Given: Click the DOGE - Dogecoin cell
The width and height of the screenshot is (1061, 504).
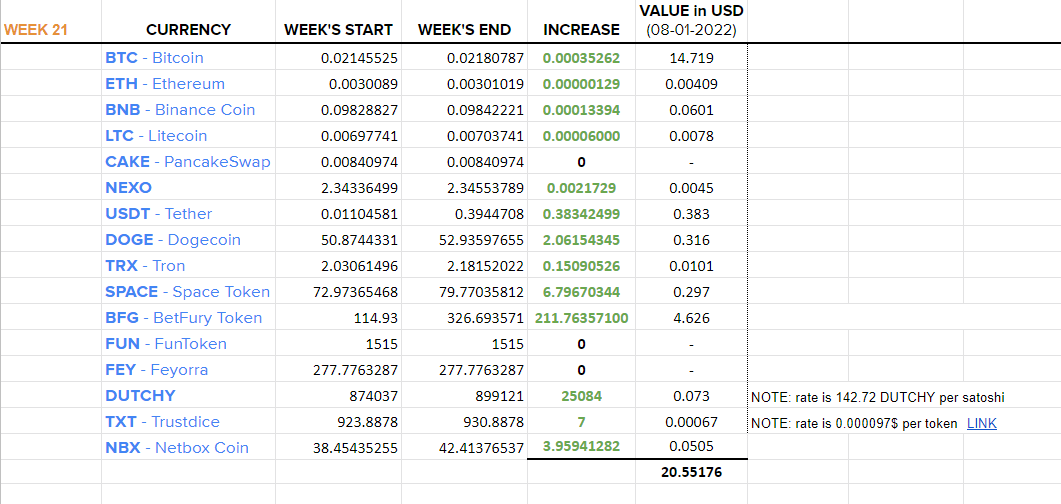Looking at the screenshot, I should [189, 239].
